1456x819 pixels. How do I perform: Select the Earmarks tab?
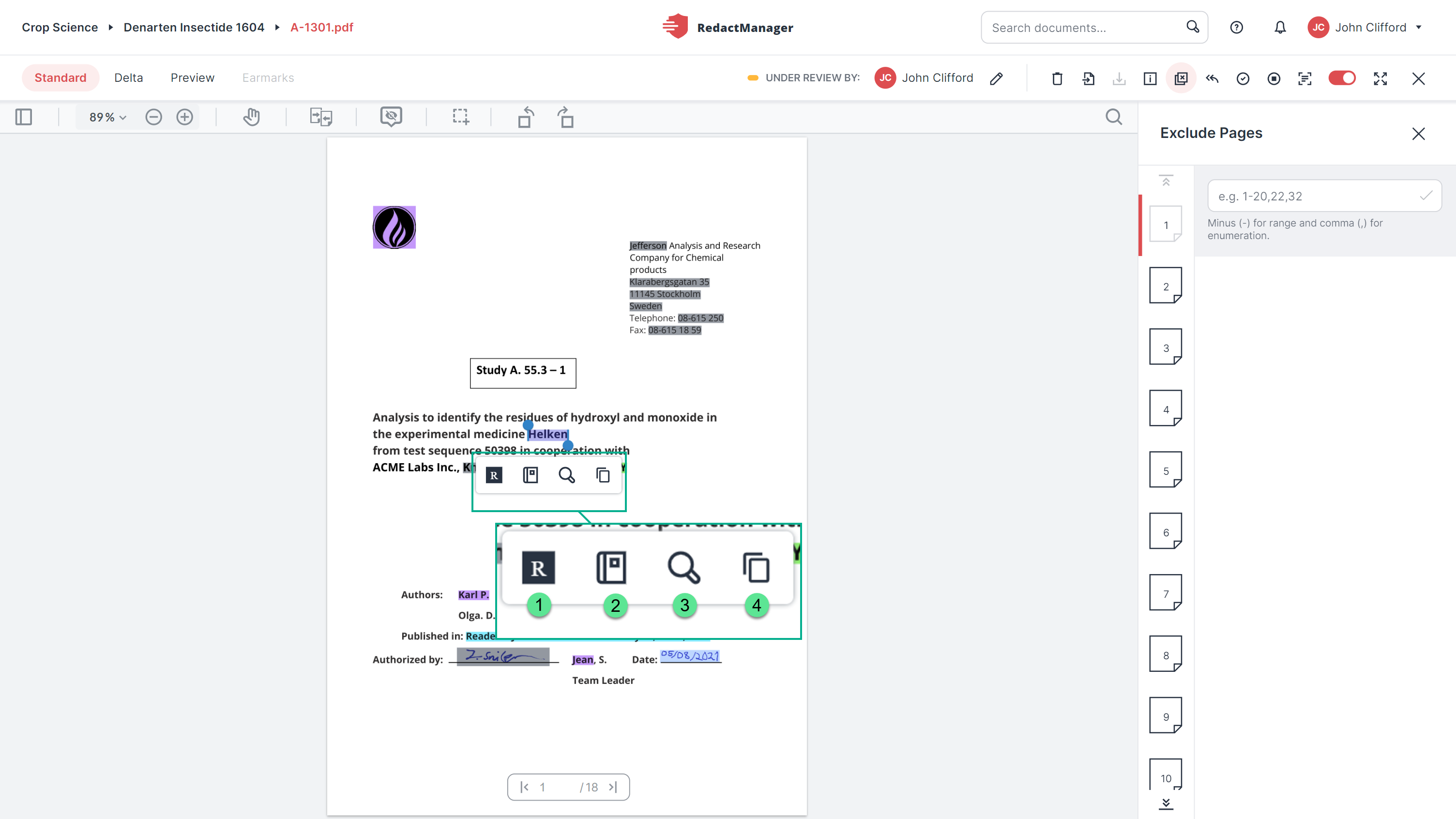(x=268, y=77)
